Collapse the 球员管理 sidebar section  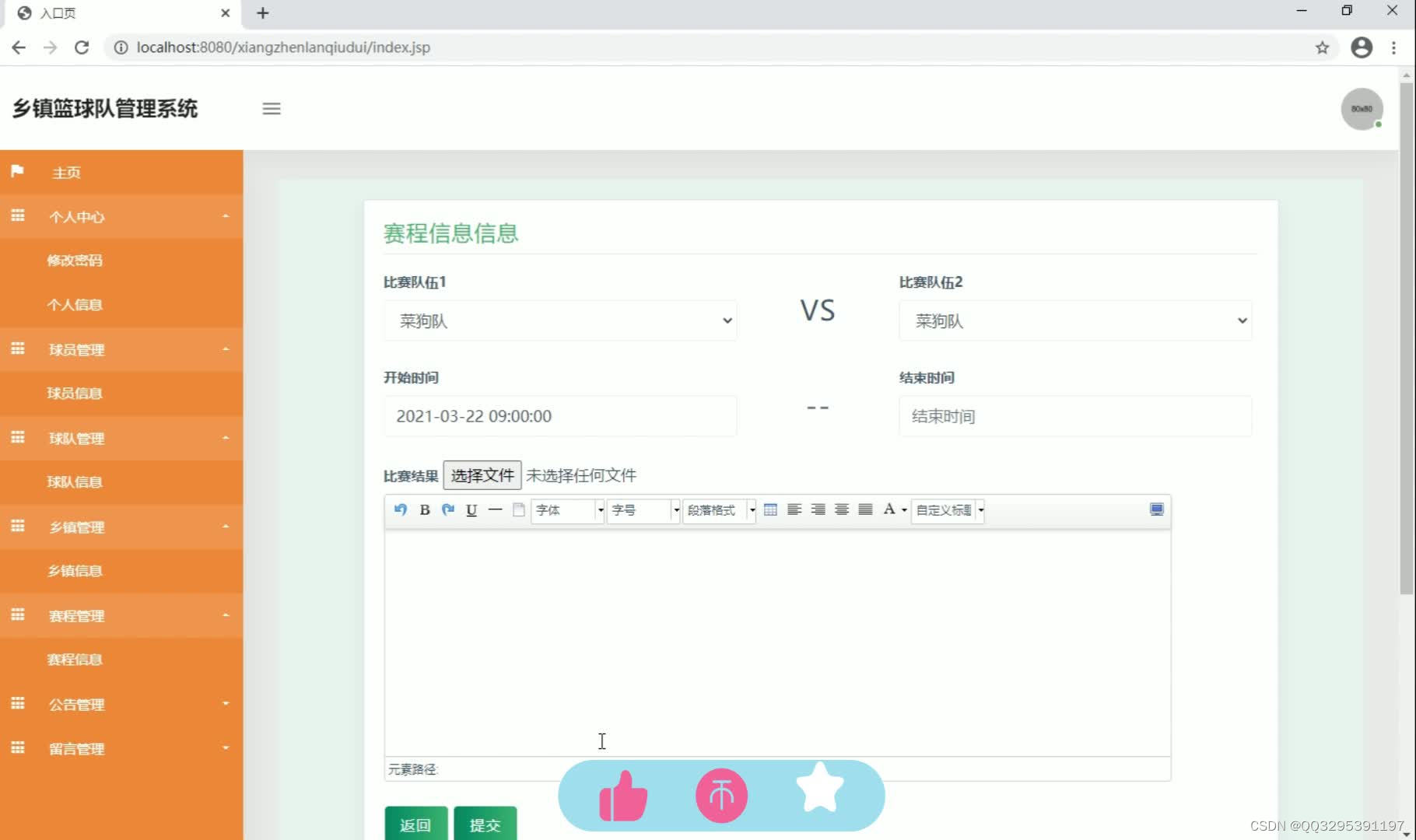tap(121, 349)
